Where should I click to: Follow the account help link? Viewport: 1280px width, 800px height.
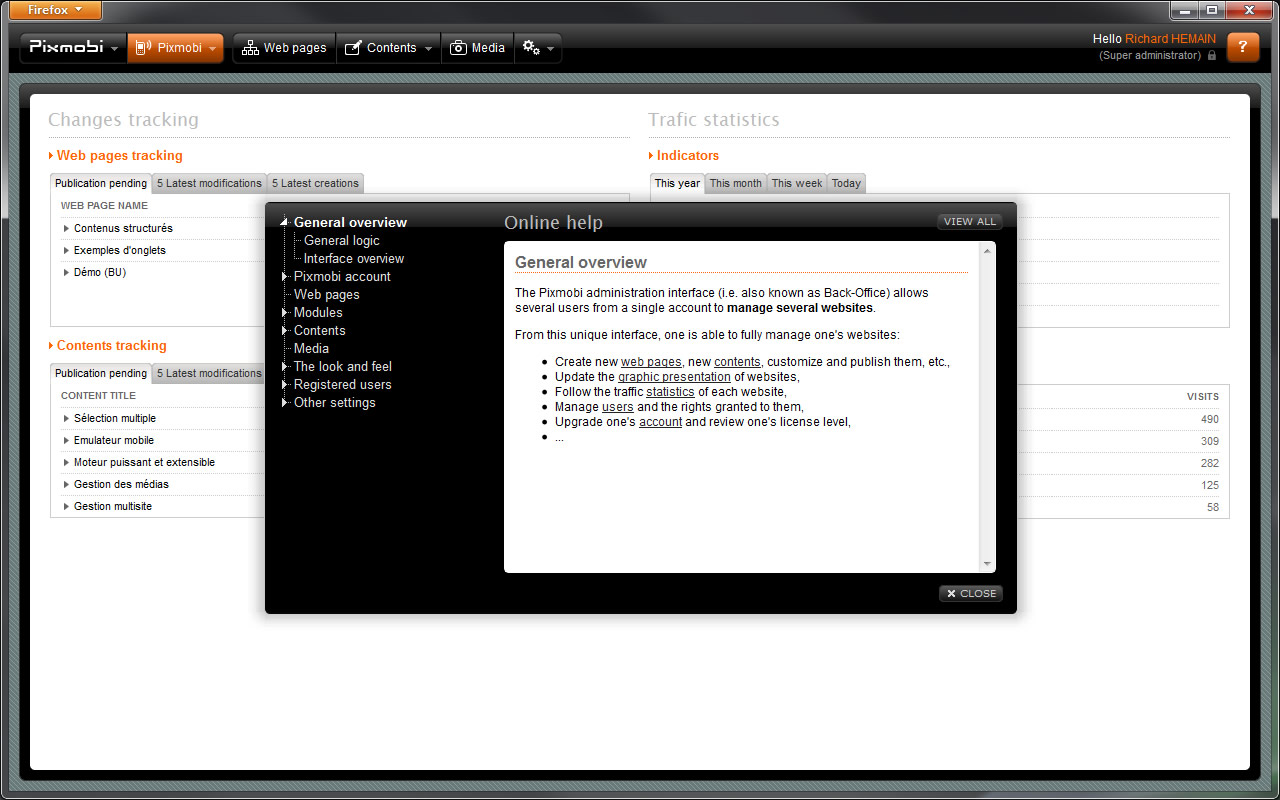point(660,422)
